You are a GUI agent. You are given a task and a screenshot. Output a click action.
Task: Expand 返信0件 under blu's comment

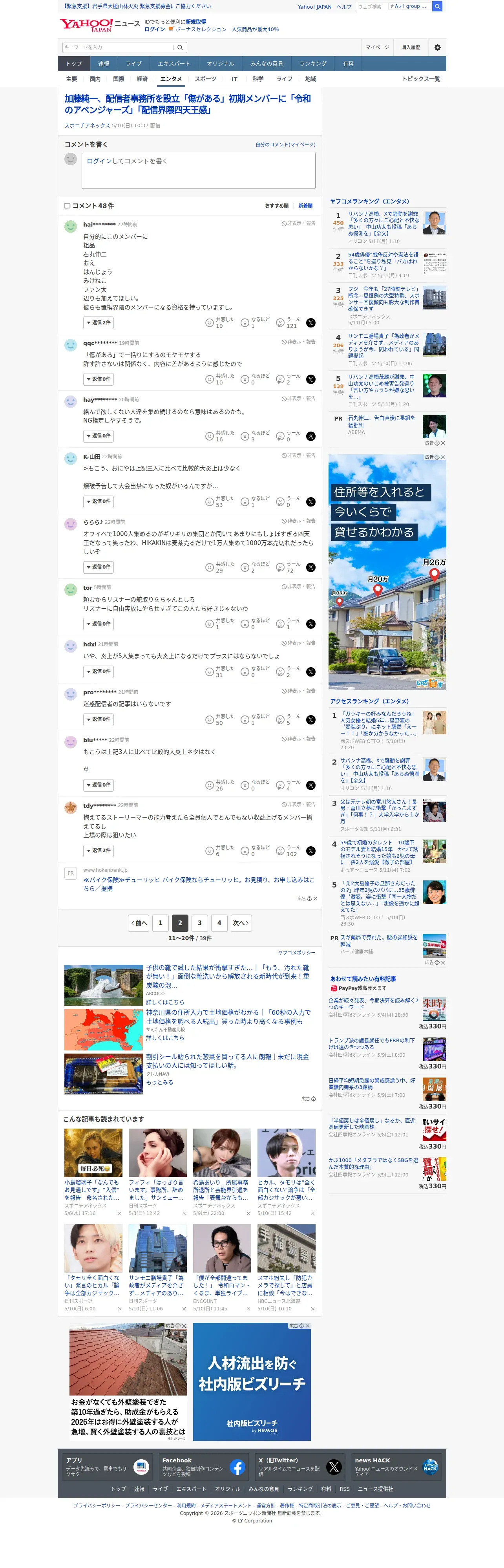pos(98,786)
